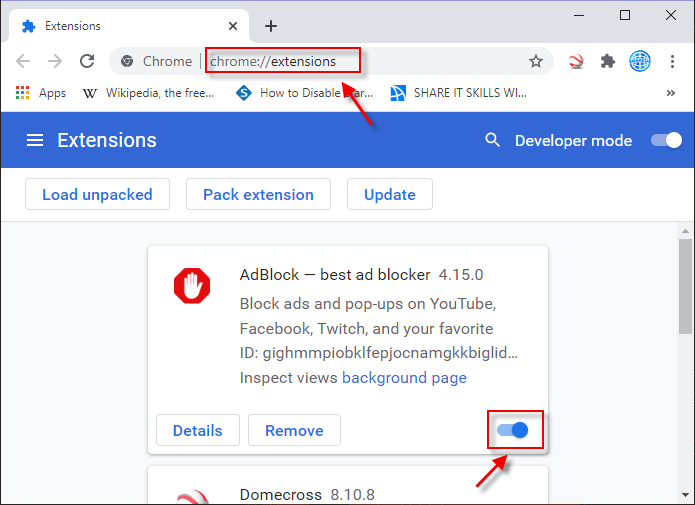This screenshot has height=505, width=695.
Task: Click the AdBlock red hand icon
Action: point(192,286)
